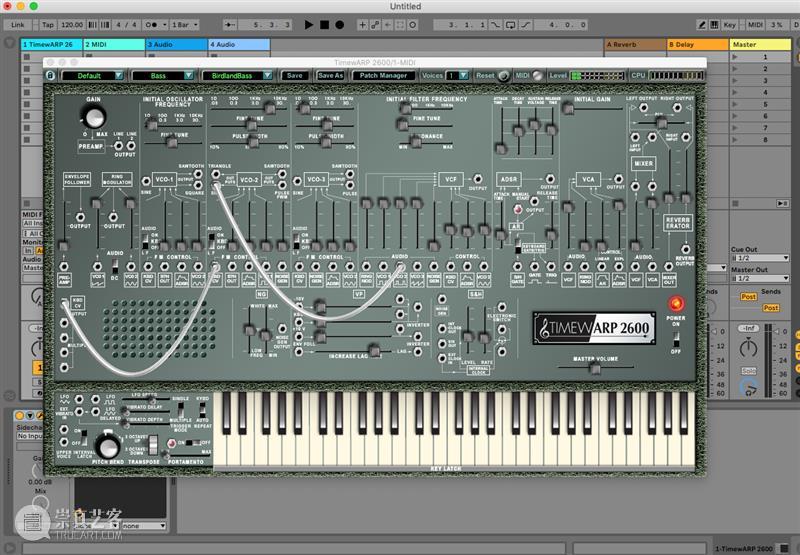Click the Pitch Bend knob
This screenshot has height=555, width=800.
coord(108,447)
